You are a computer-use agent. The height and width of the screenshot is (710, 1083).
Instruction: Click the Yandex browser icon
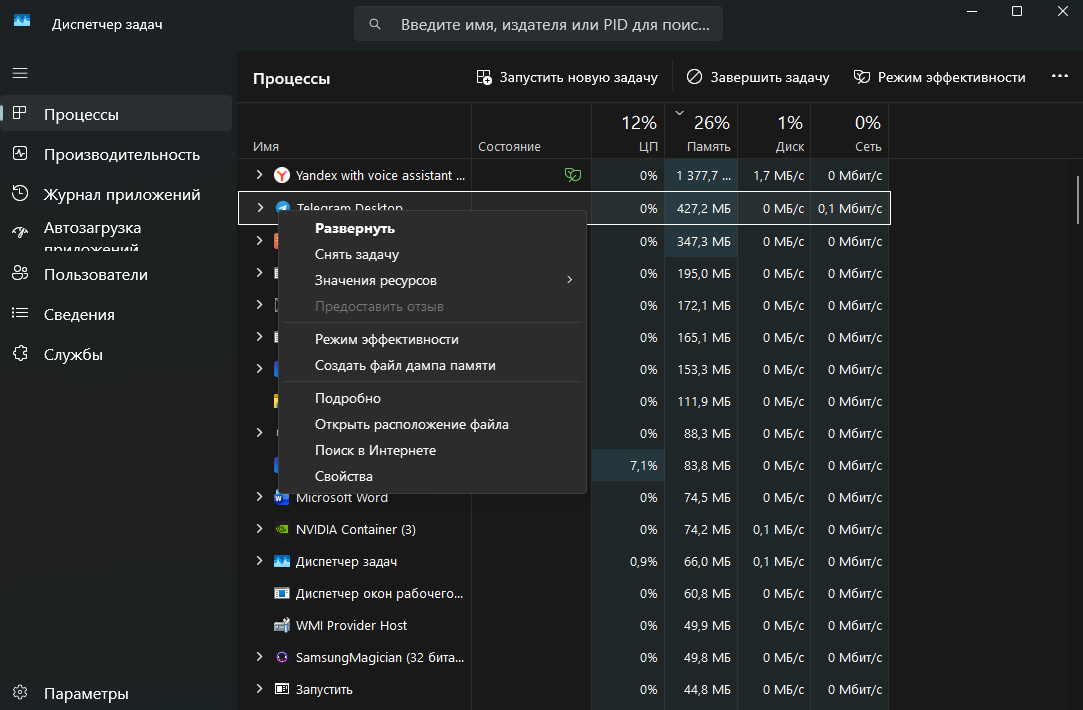coord(282,175)
